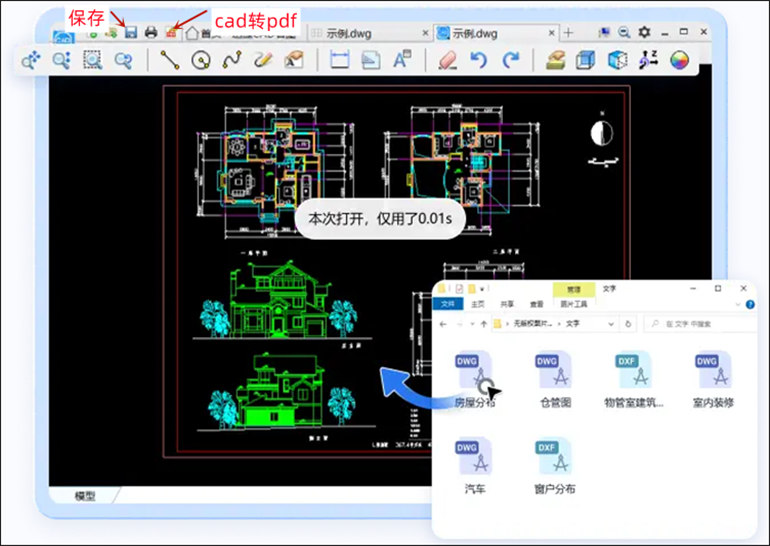Select the Pencil freehand tool
770x546 pixels.
(263, 60)
